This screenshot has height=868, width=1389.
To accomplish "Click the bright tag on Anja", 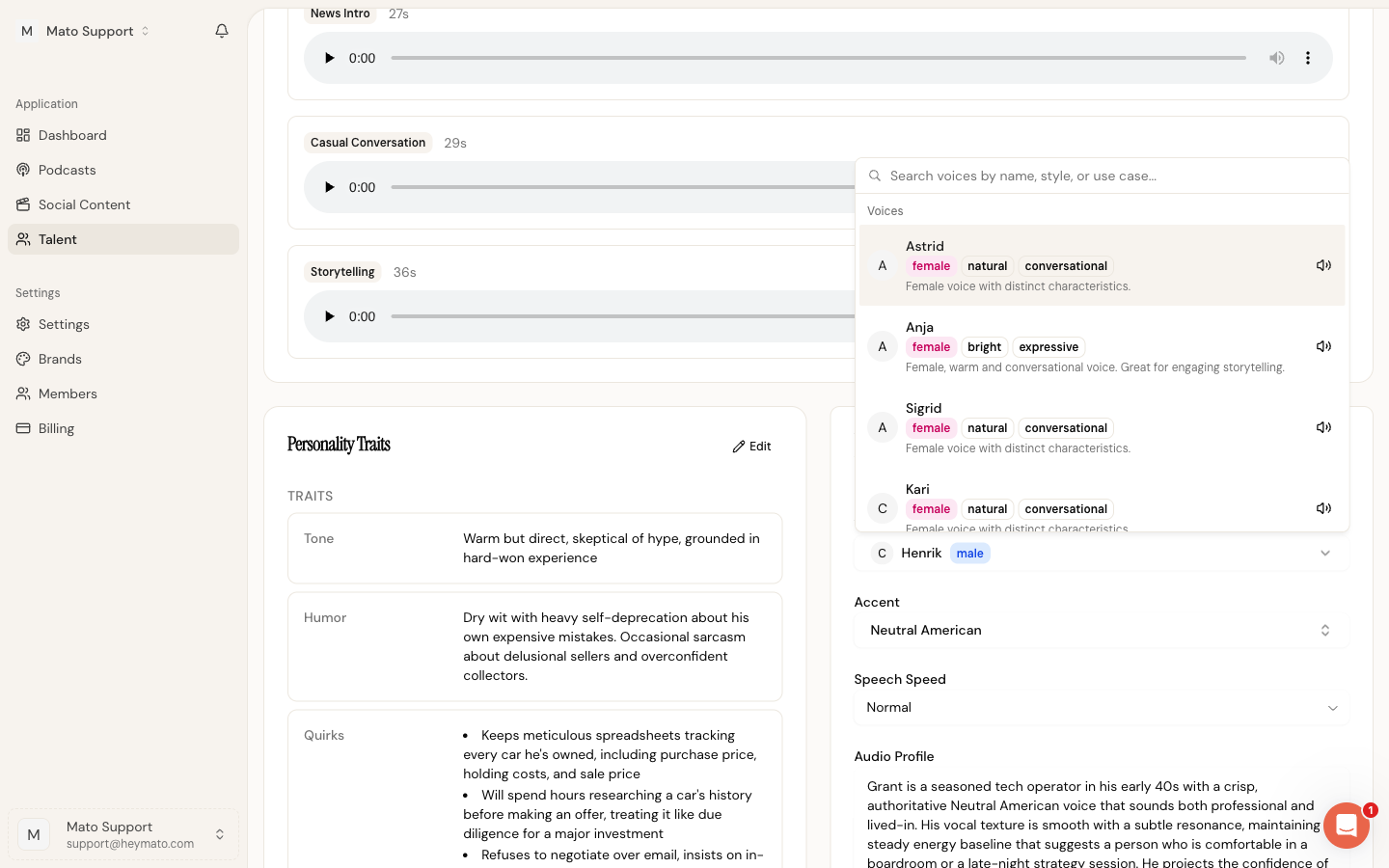I will tap(985, 347).
